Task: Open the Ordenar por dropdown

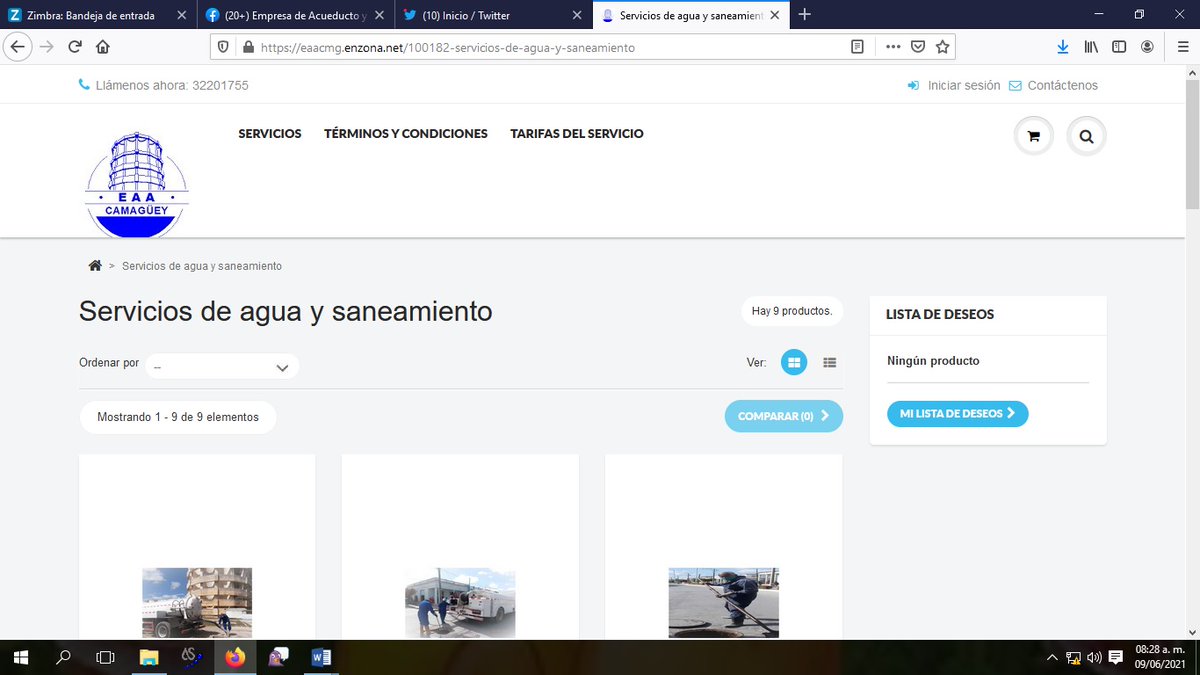Action: pos(222,366)
